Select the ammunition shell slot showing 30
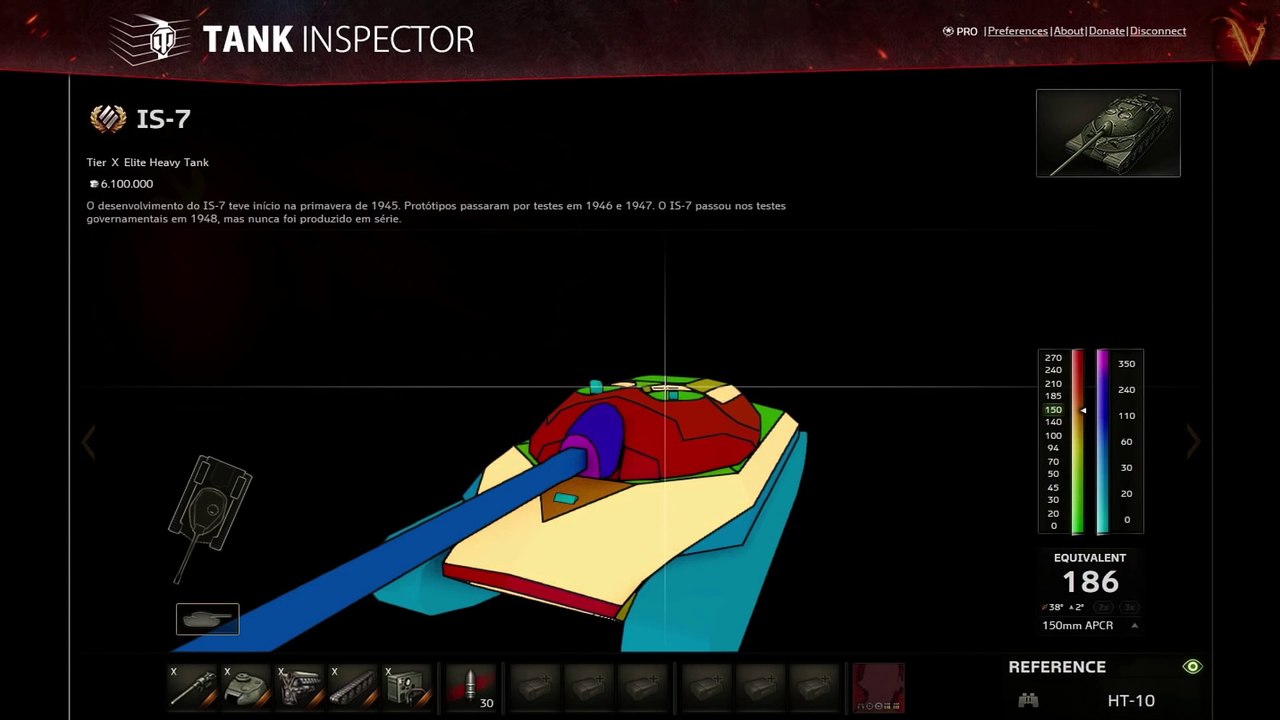Screen dimensions: 1280x720 coord(471,688)
